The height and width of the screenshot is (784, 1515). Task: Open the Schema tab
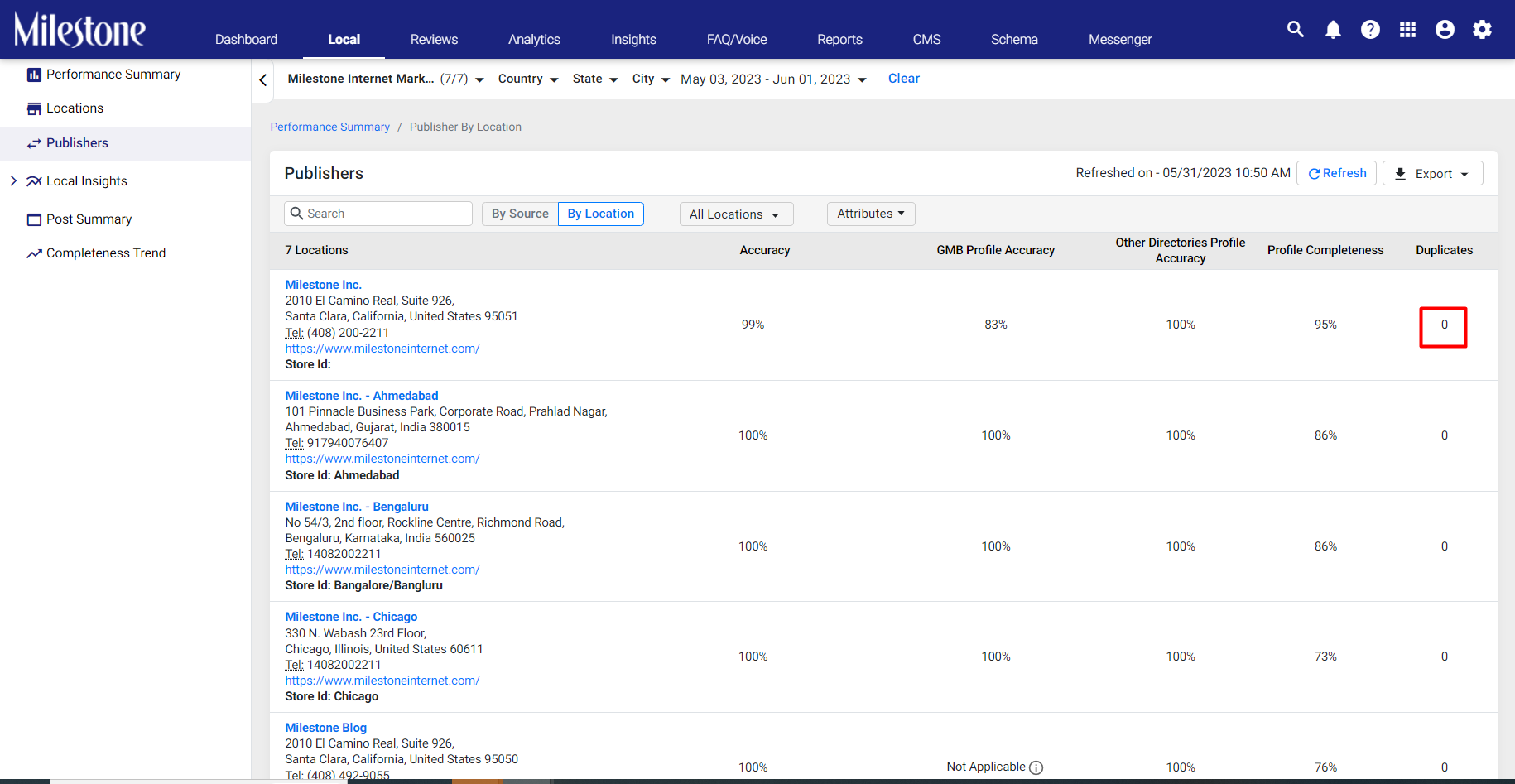1014,39
